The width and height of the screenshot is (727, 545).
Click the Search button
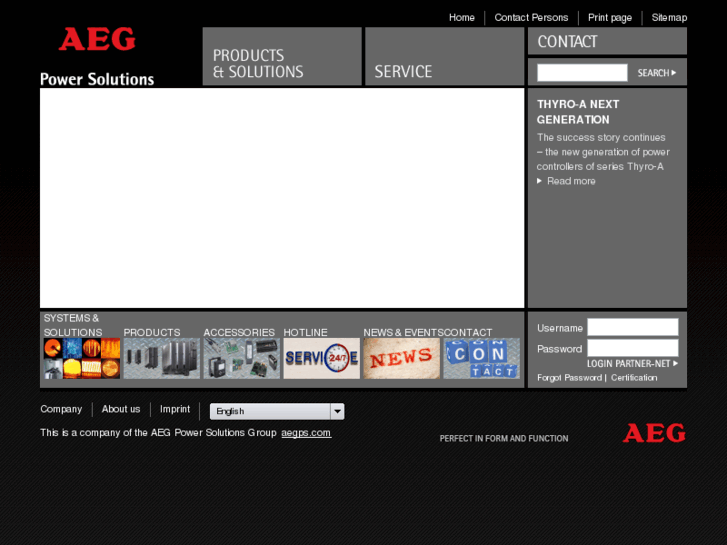(657, 73)
